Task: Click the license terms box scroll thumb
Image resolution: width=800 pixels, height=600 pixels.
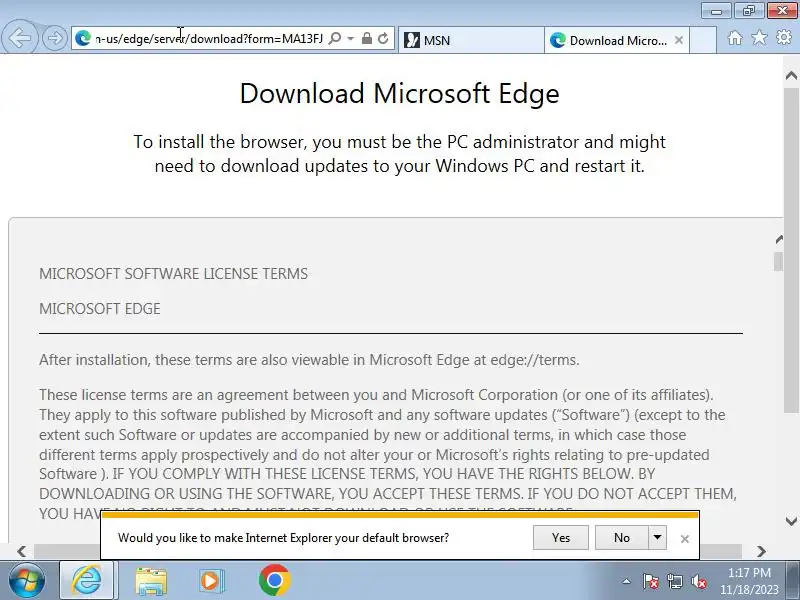Action: (x=779, y=261)
